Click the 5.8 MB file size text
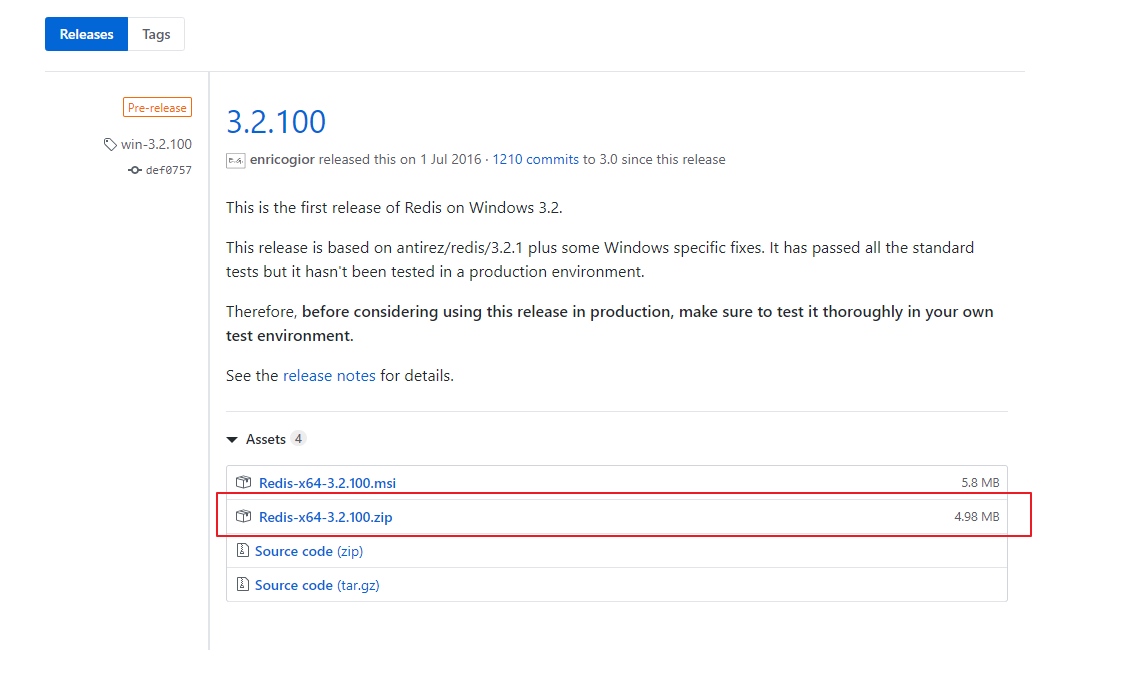 980,483
